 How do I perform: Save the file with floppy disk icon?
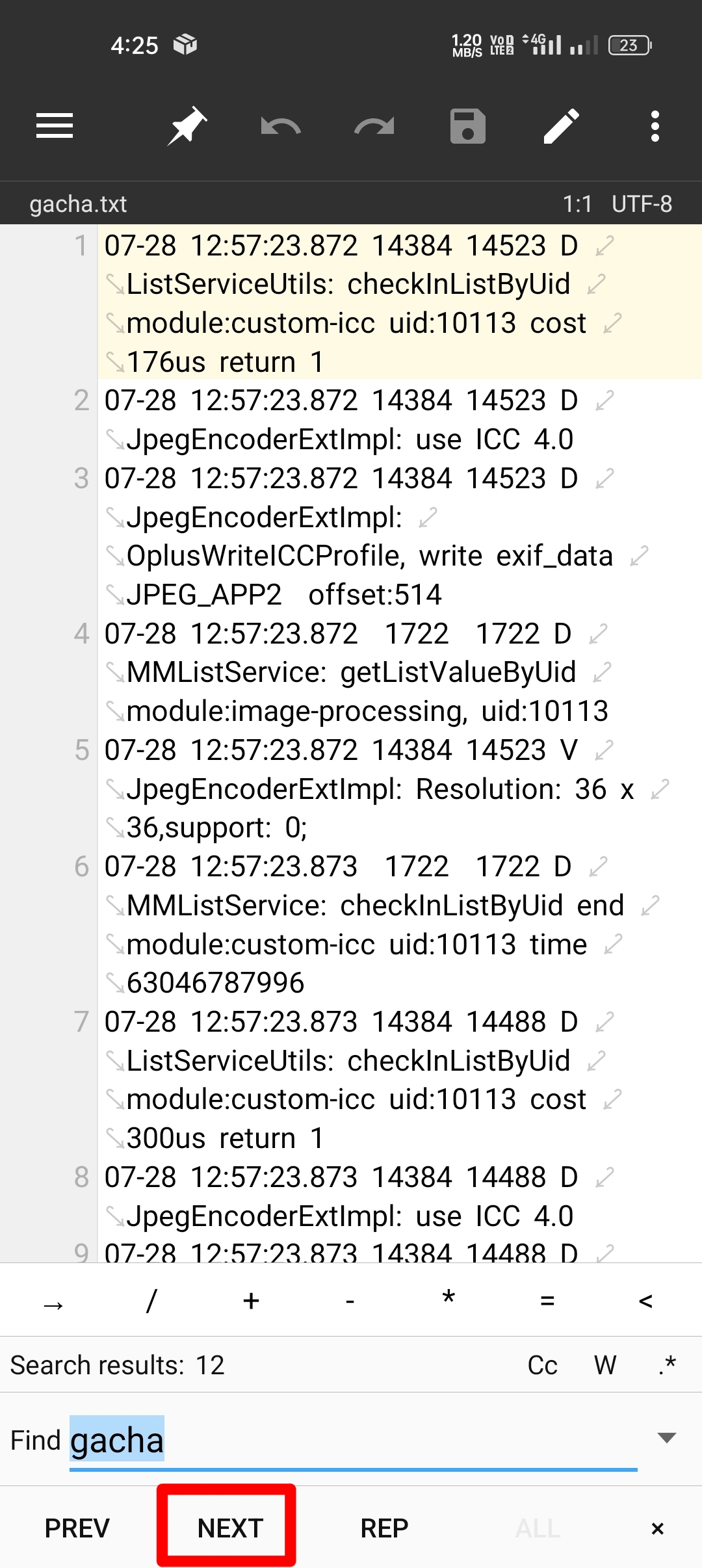(x=468, y=126)
